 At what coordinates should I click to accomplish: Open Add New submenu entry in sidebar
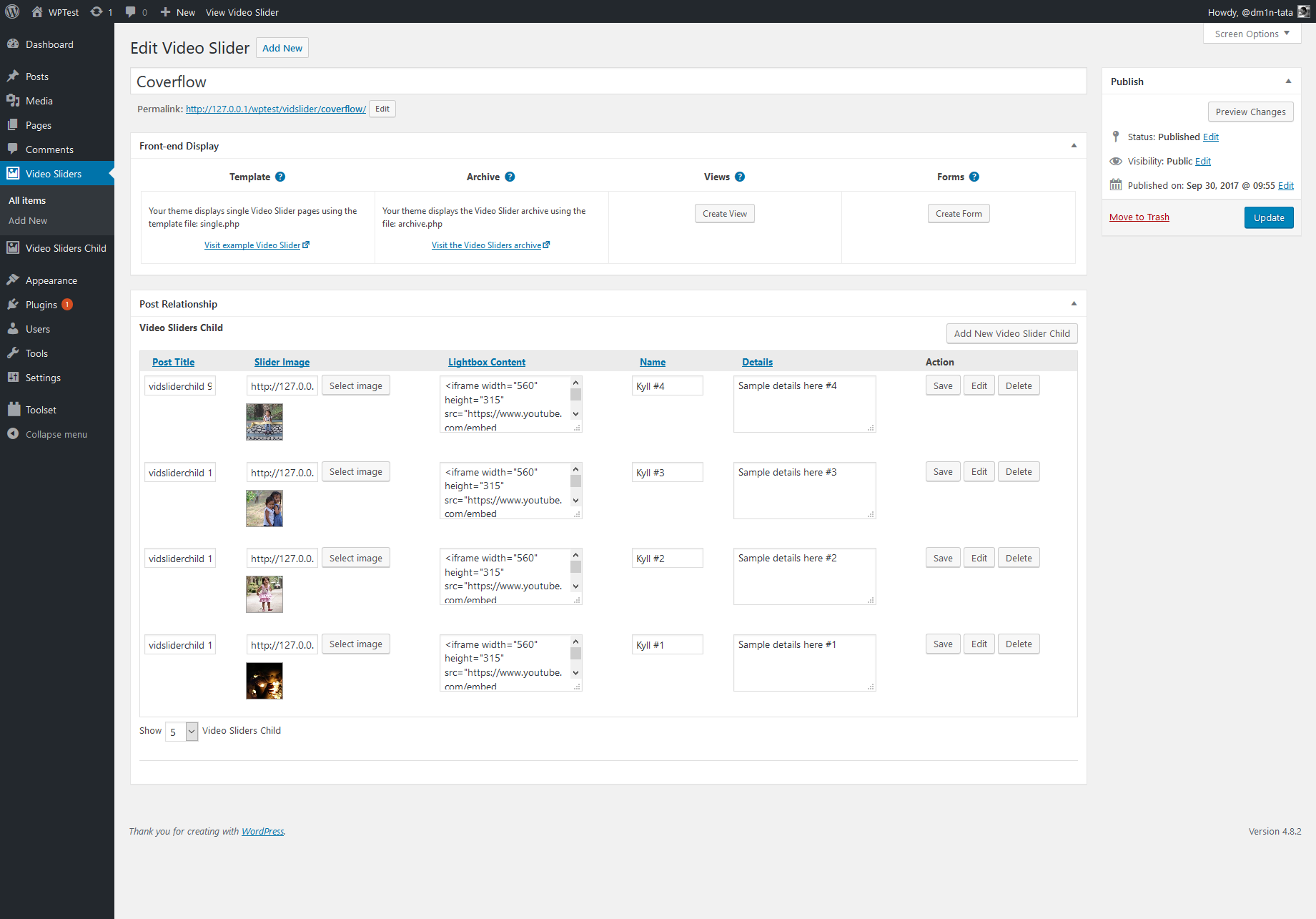[x=28, y=220]
